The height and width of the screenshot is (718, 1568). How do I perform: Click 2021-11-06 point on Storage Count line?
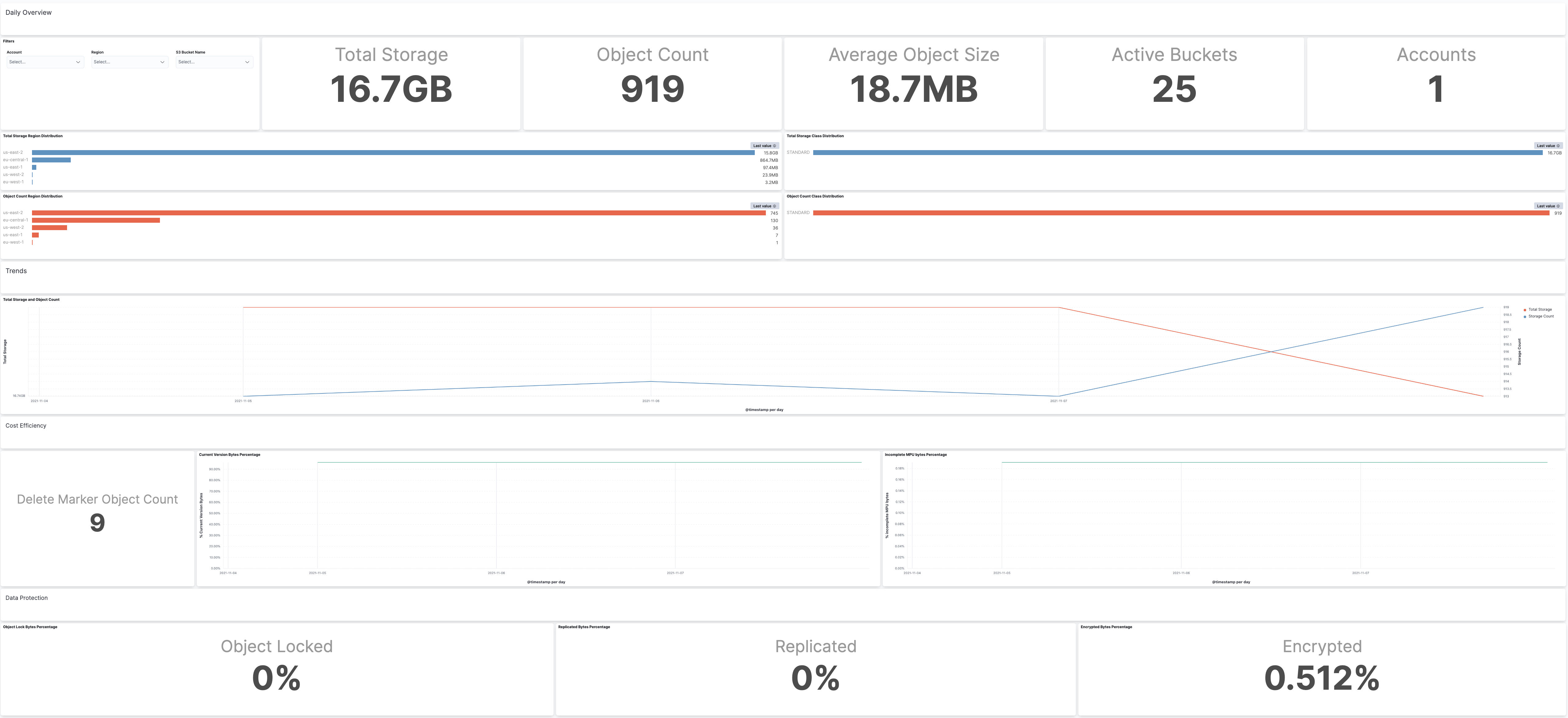coord(651,381)
